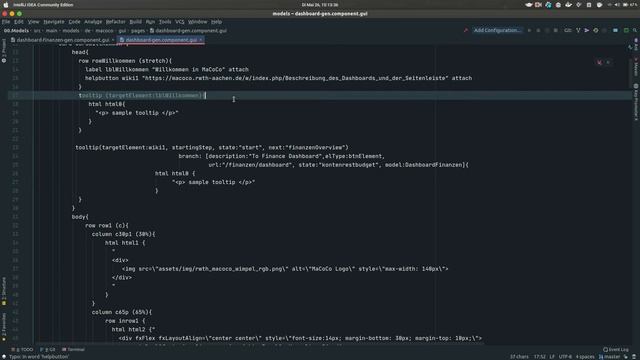640x360 pixels.
Task: Toggle tool window bars icon bottom-left
Action: (4, 357)
